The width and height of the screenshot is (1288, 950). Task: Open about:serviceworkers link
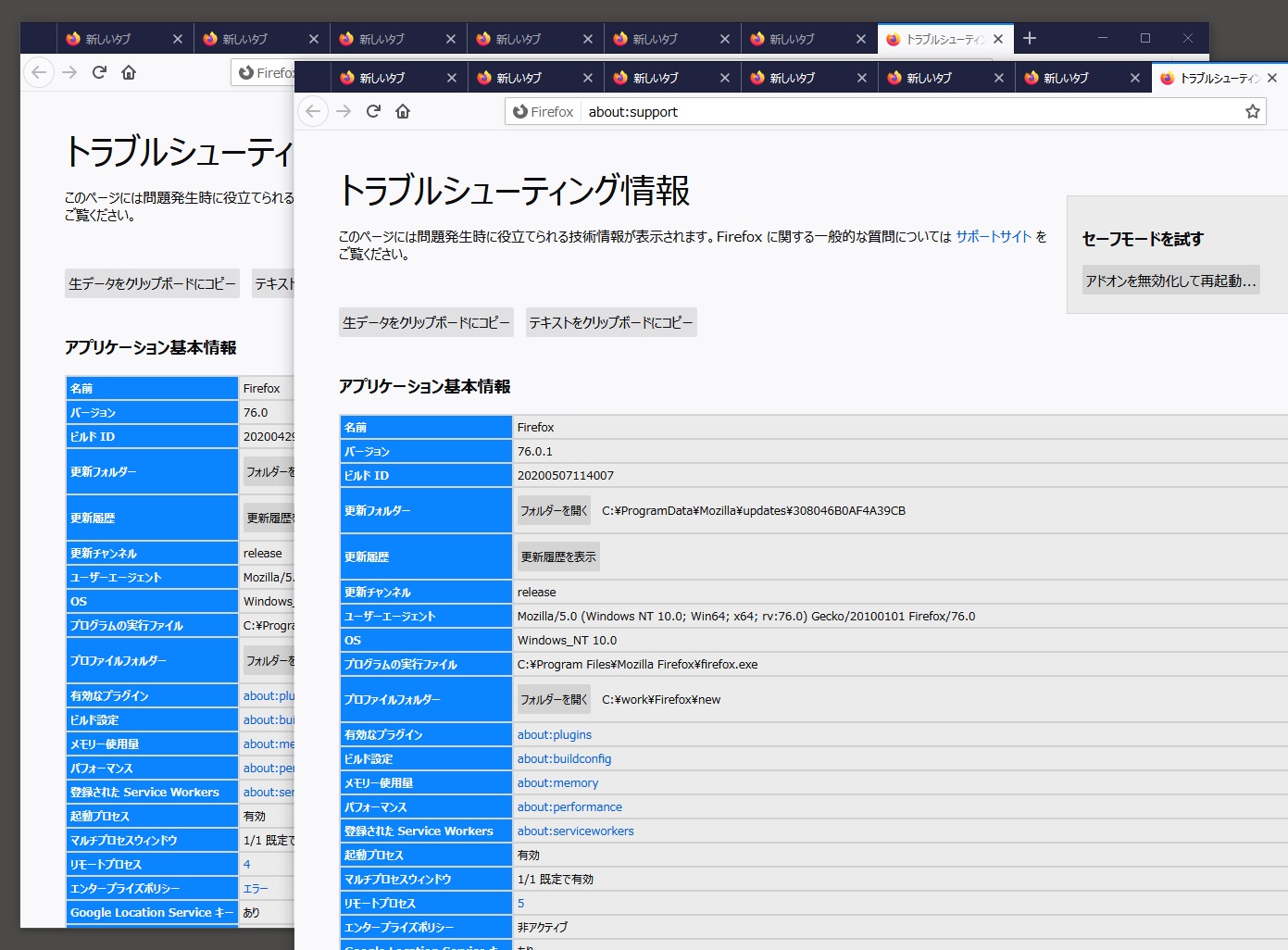tap(575, 831)
